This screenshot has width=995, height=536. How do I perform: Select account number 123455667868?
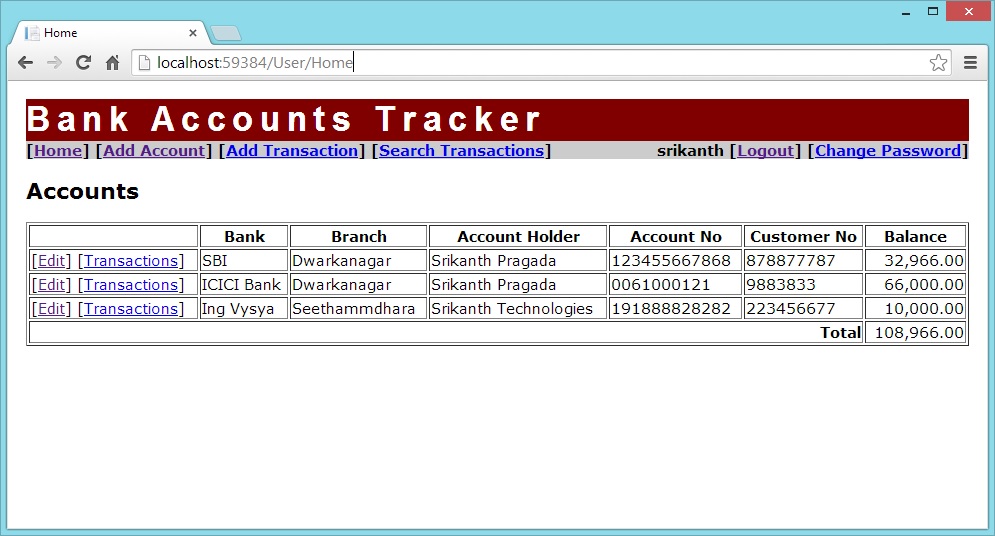point(675,261)
